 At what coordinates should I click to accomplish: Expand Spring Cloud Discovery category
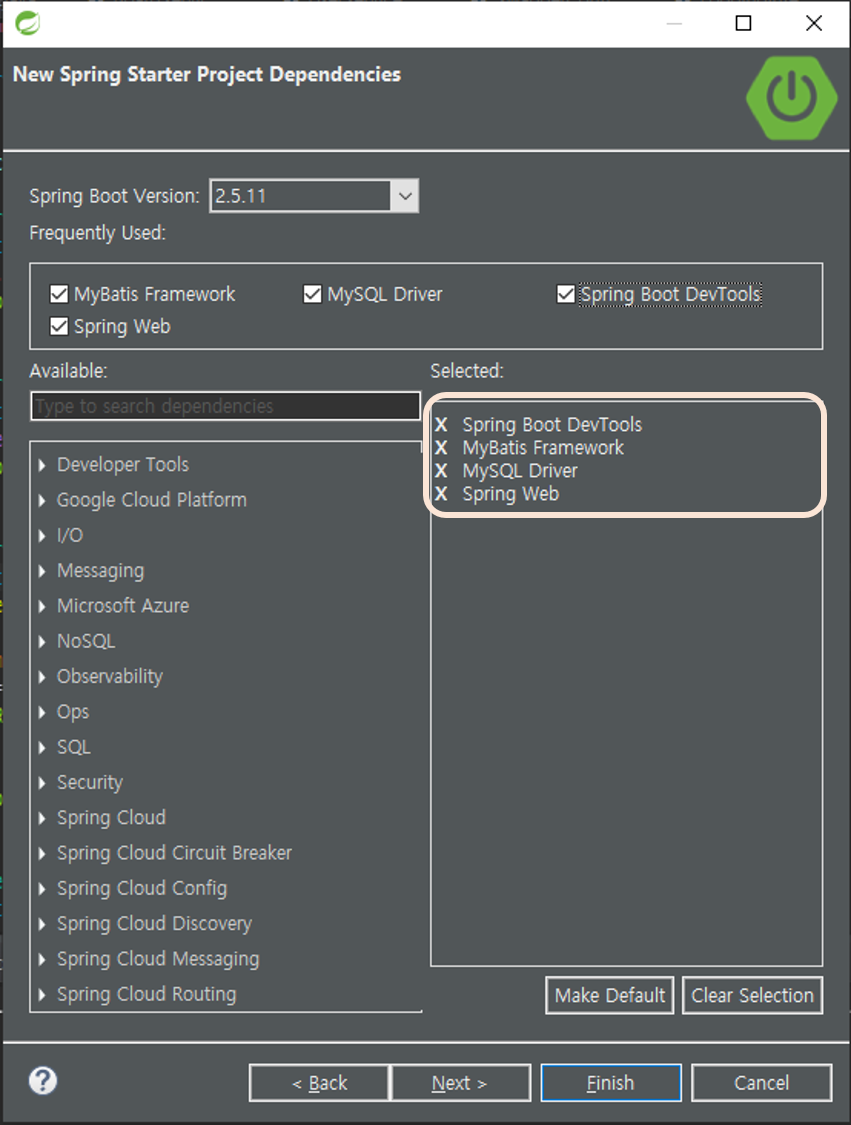coord(42,924)
